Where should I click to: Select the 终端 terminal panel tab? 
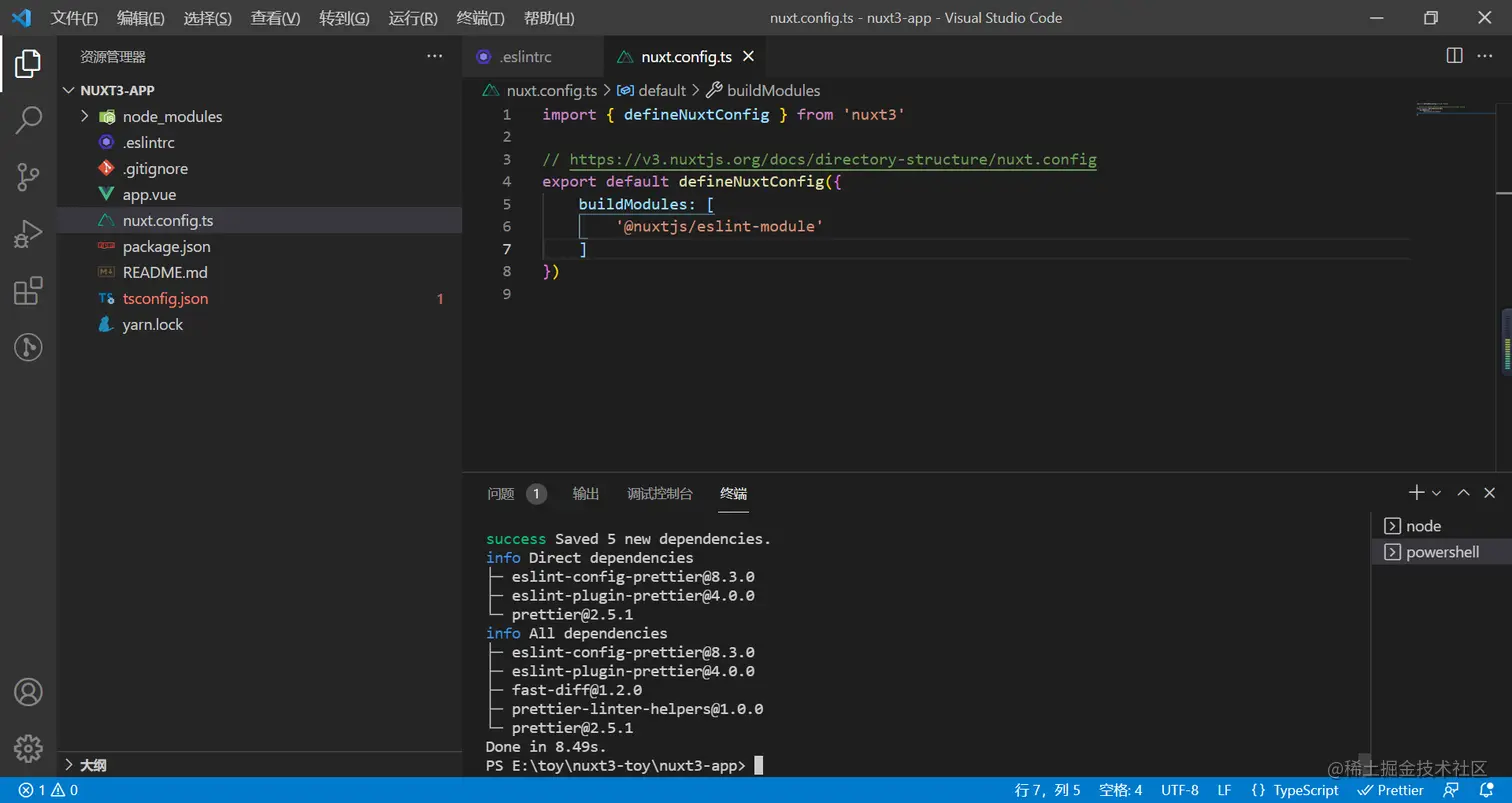tap(734, 493)
